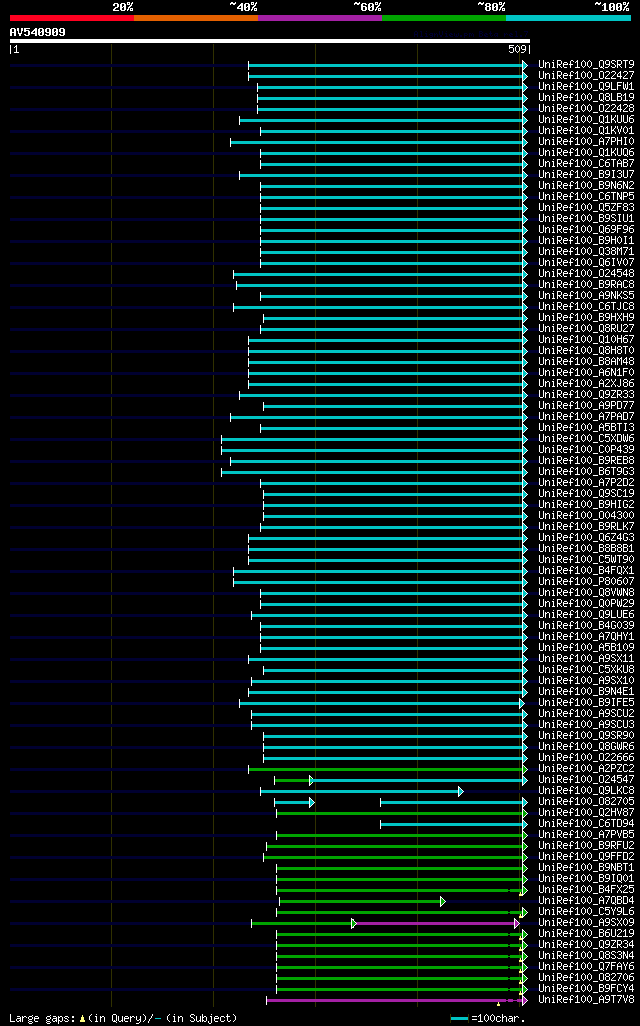Image resolution: width=640 pixels, height=1026 pixels.
Task: Select label UniRef100_B6T9G3
Action: [586, 472]
